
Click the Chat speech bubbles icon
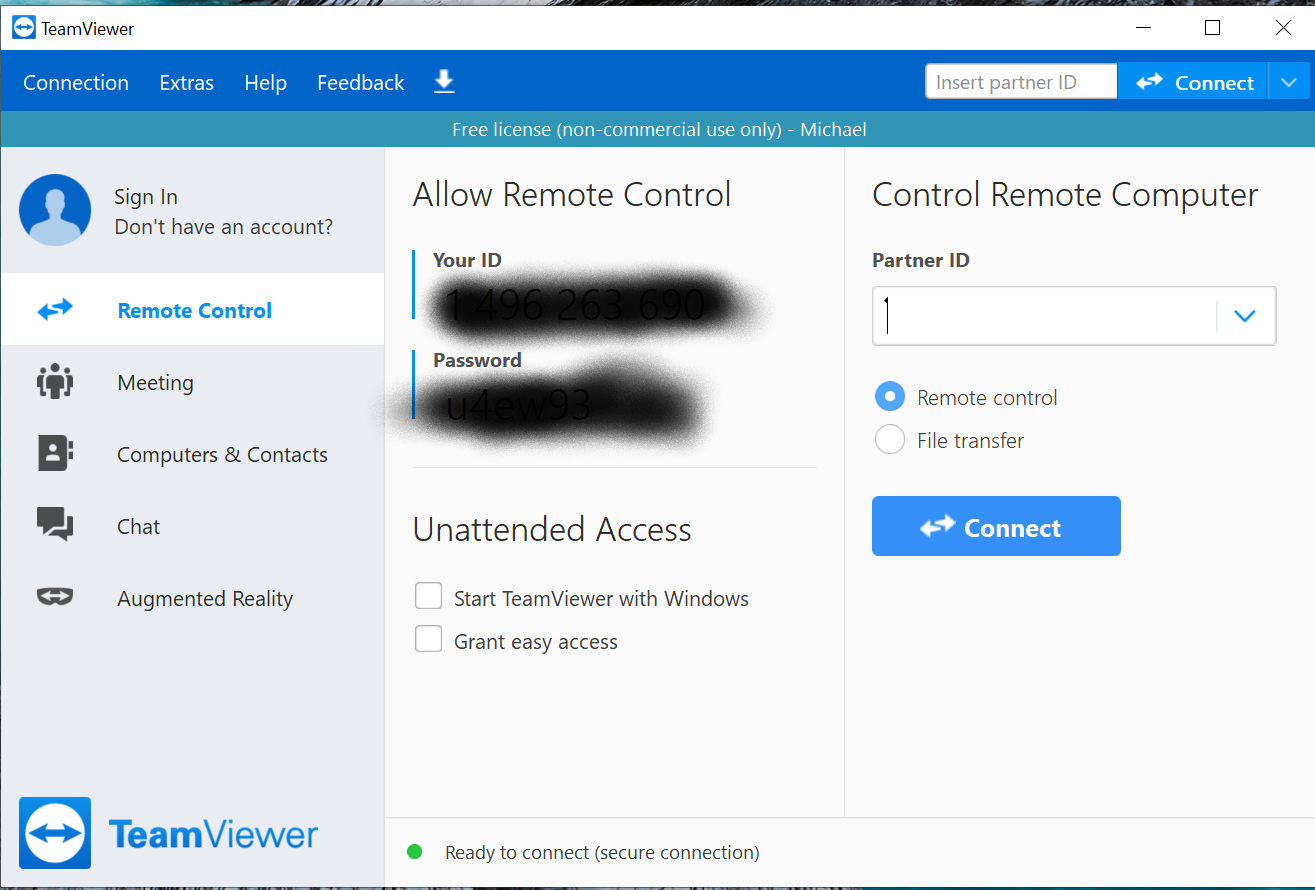point(55,525)
